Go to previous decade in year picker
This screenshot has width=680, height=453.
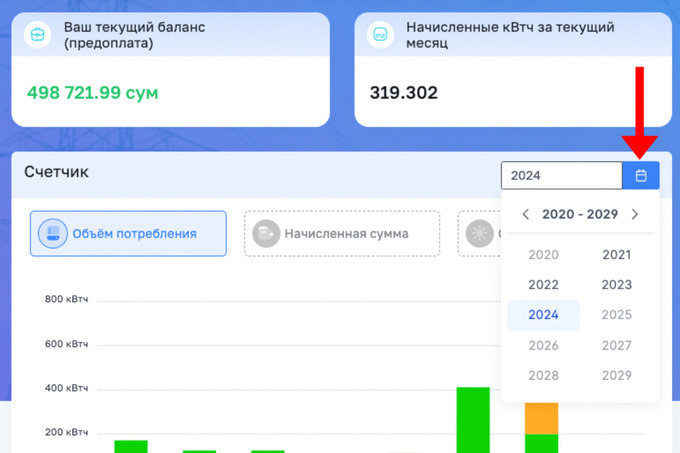point(526,214)
